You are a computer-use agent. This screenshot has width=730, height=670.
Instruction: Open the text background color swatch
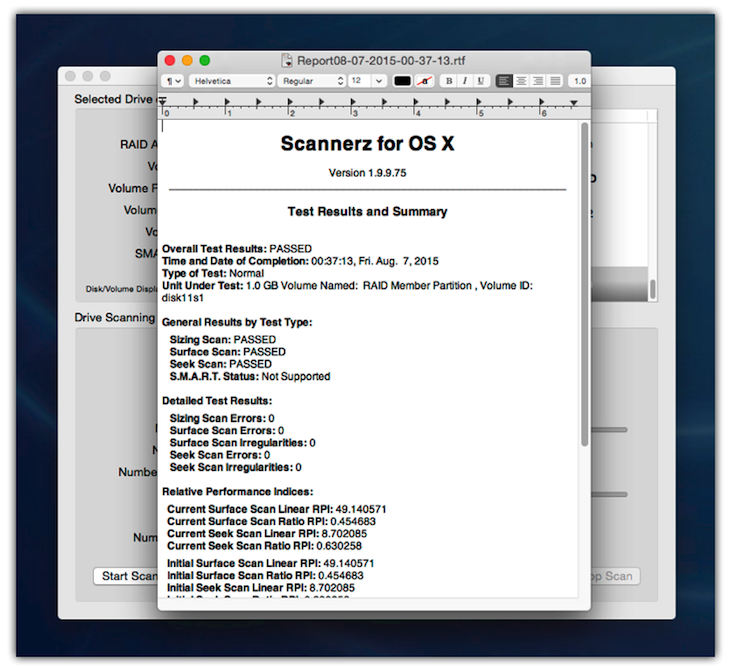point(425,81)
